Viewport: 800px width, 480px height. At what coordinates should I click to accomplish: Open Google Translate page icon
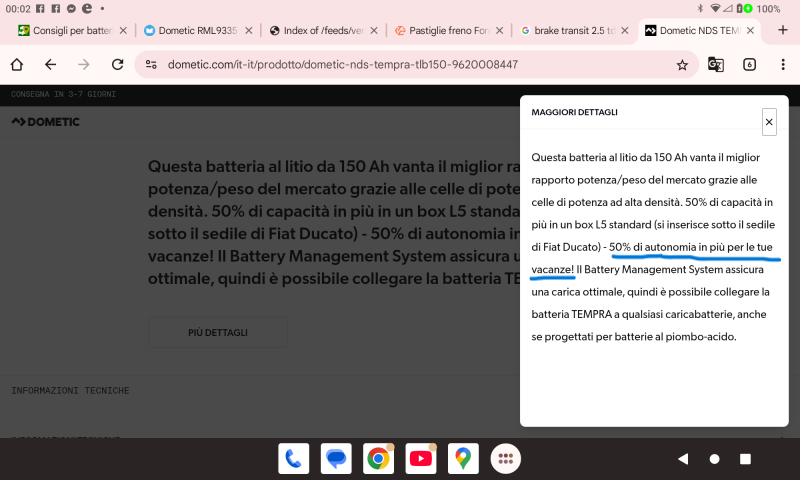(715, 65)
